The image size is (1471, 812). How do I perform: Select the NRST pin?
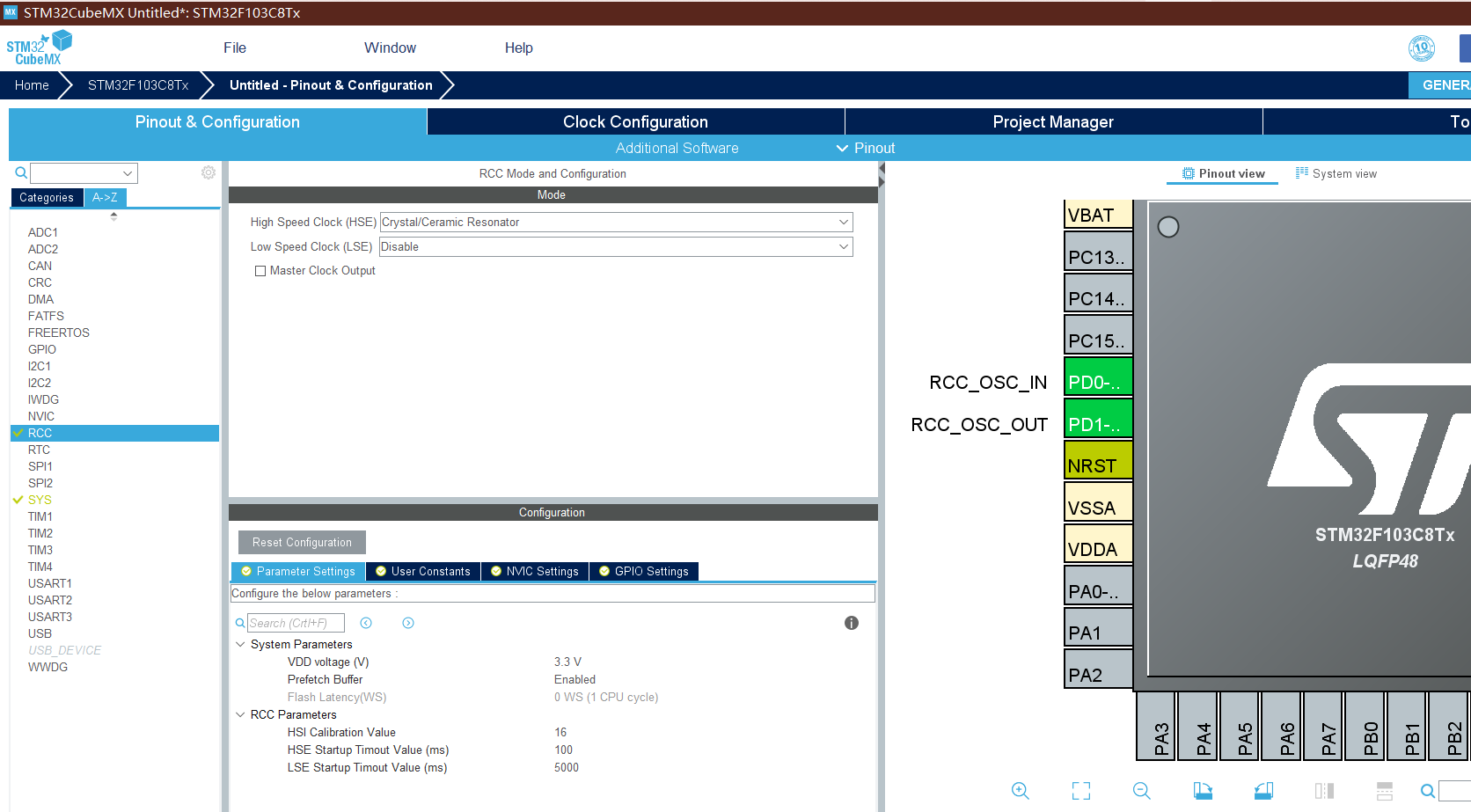[1098, 461]
